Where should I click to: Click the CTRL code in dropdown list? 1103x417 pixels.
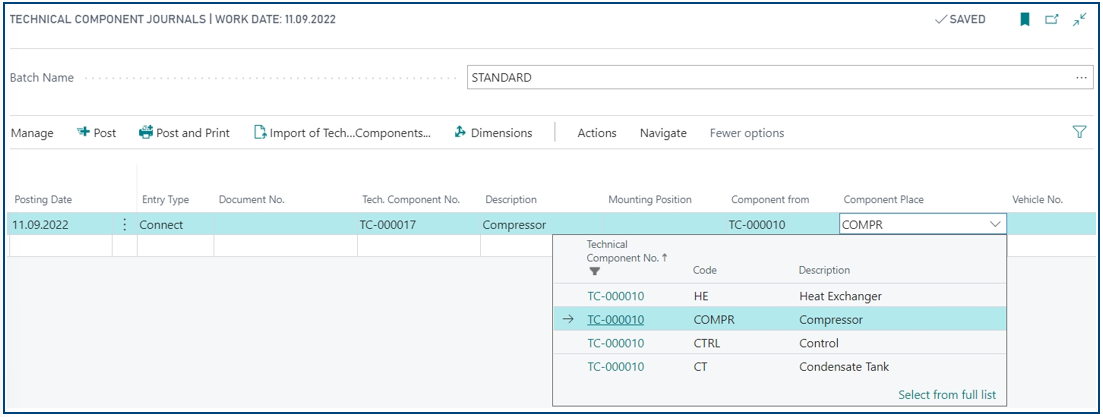[707, 343]
